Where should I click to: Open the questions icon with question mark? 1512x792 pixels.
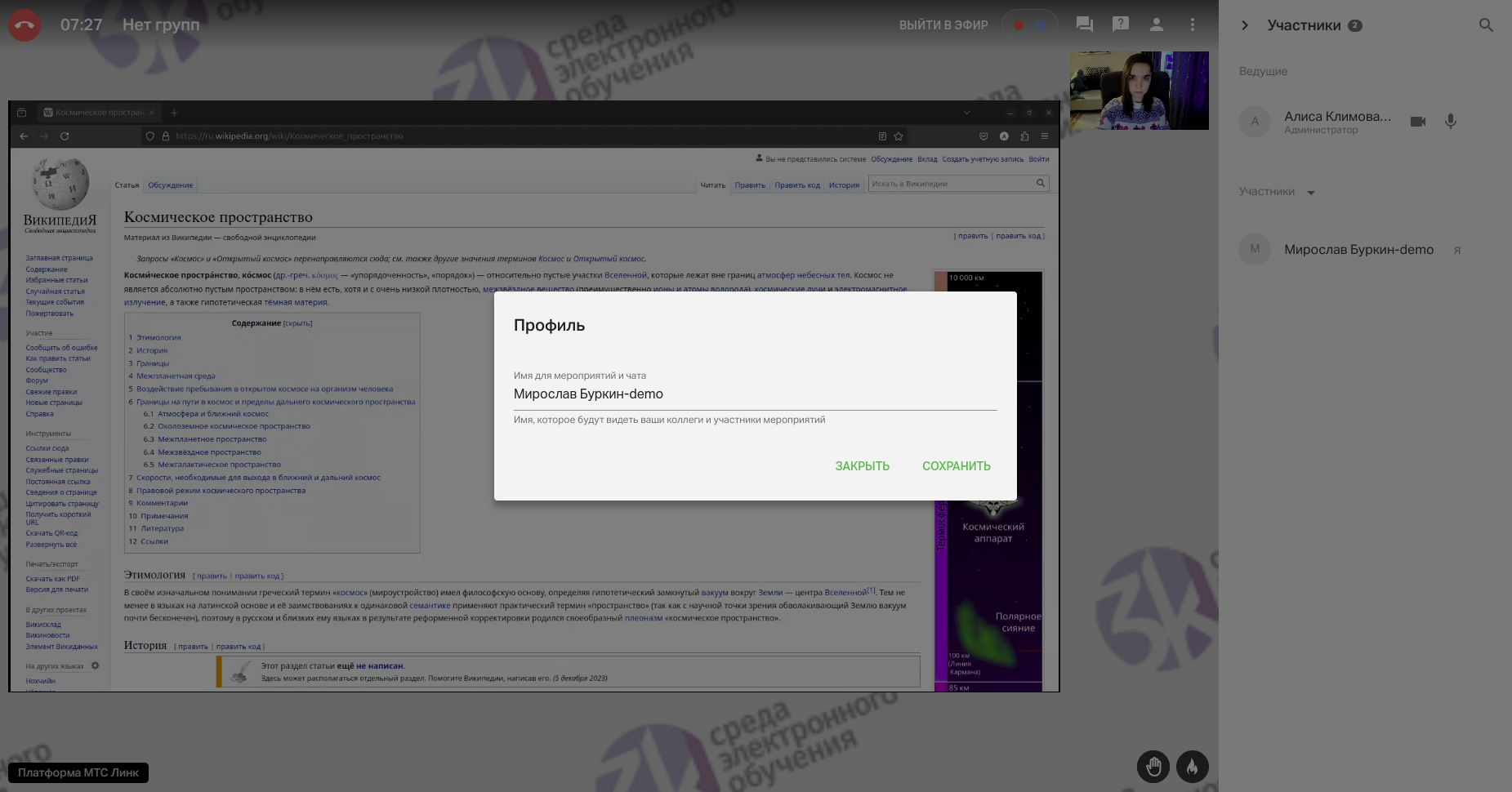(x=1120, y=24)
